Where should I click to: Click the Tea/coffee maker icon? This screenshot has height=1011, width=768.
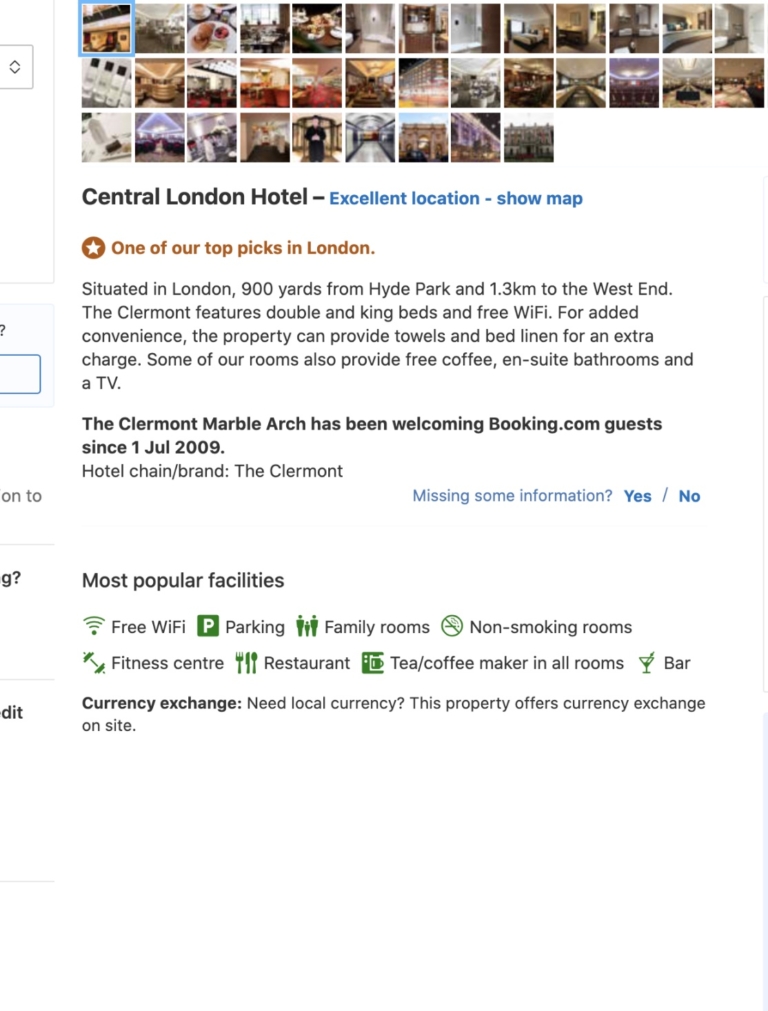373,662
